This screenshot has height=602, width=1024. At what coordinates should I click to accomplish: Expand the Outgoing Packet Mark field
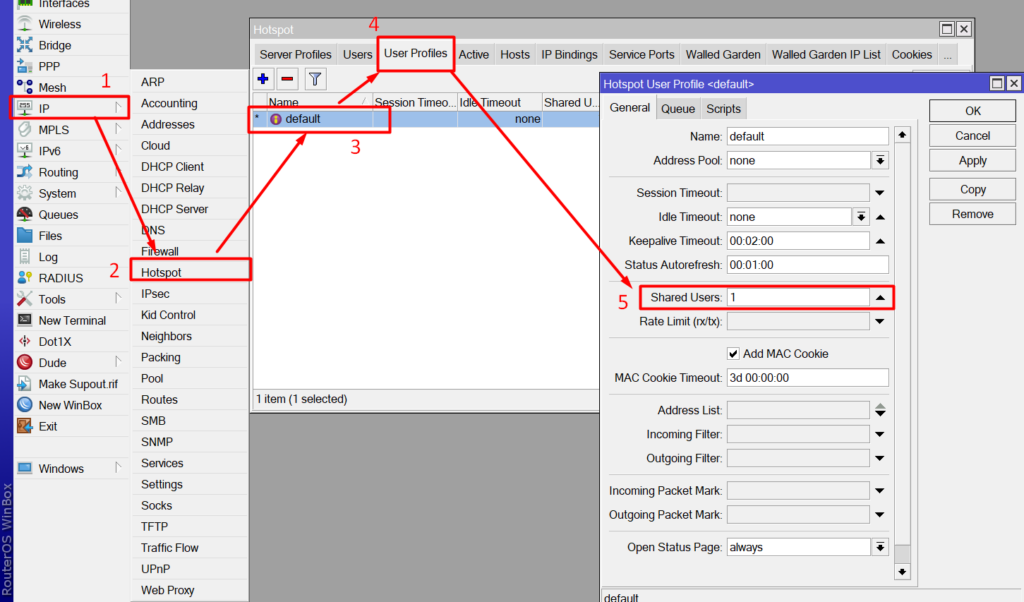click(x=880, y=515)
